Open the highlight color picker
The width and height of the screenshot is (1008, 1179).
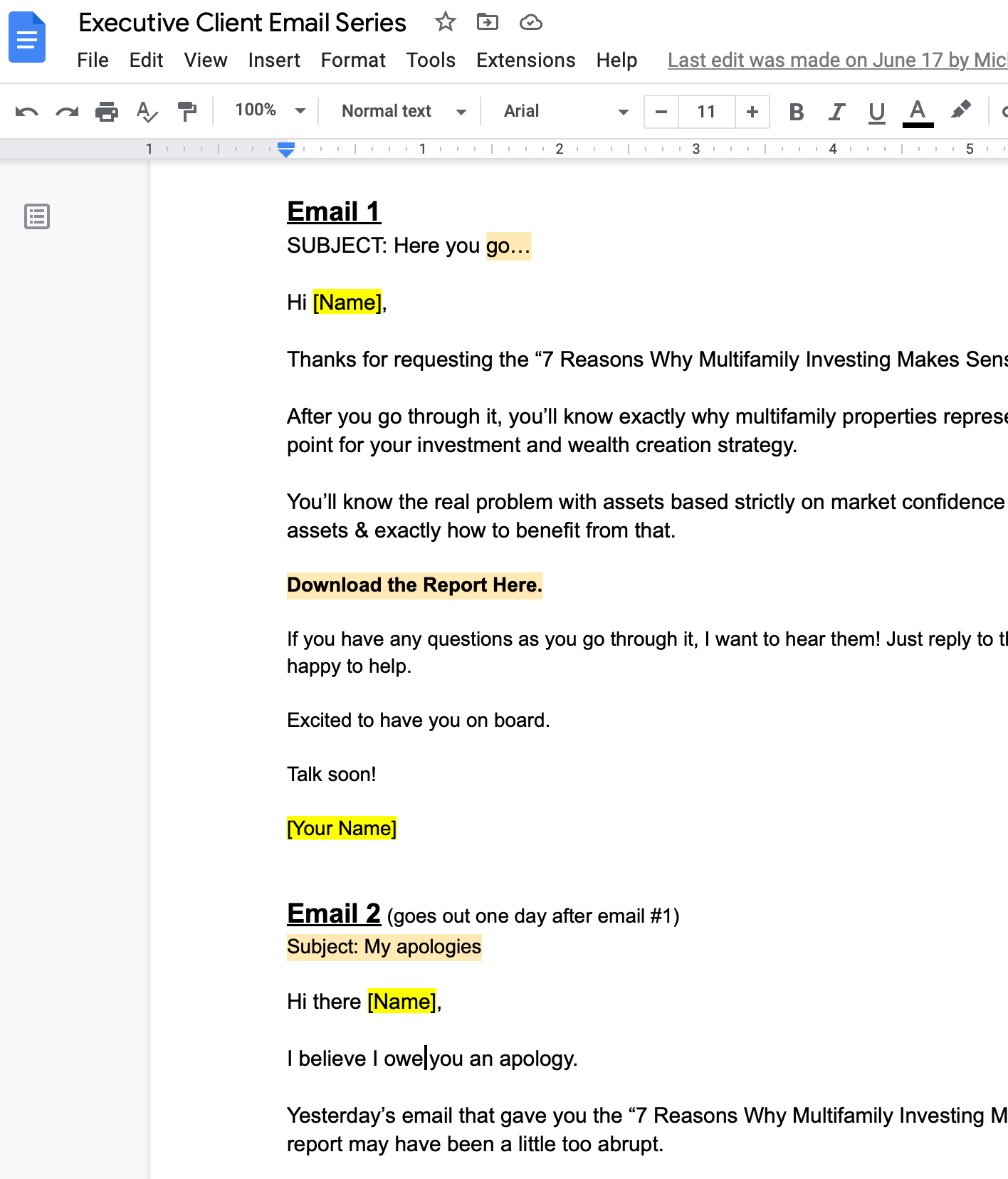[x=960, y=111]
